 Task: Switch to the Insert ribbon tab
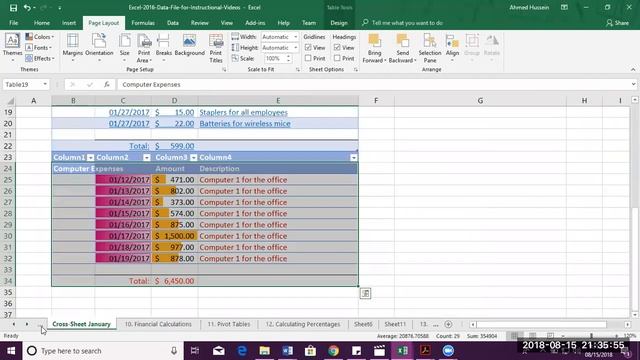[69, 23]
